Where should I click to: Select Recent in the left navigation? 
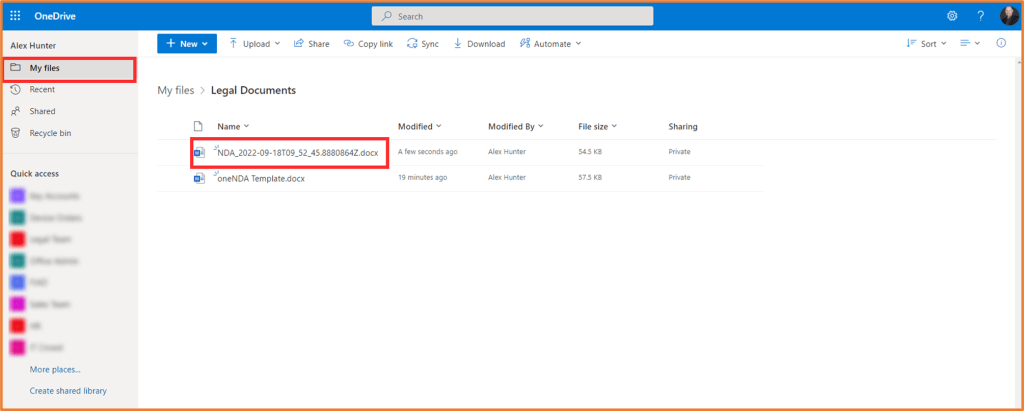point(42,90)
